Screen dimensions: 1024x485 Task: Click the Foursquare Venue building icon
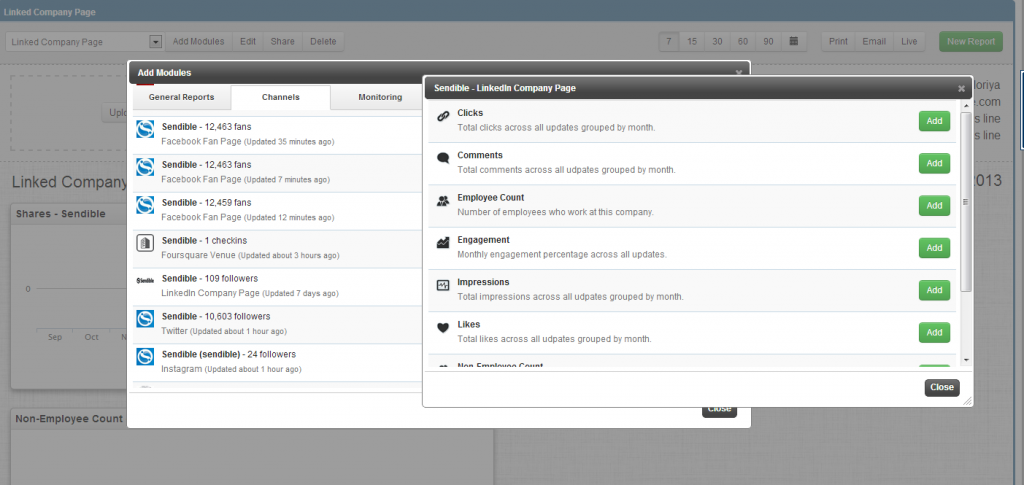click(145, 243)
